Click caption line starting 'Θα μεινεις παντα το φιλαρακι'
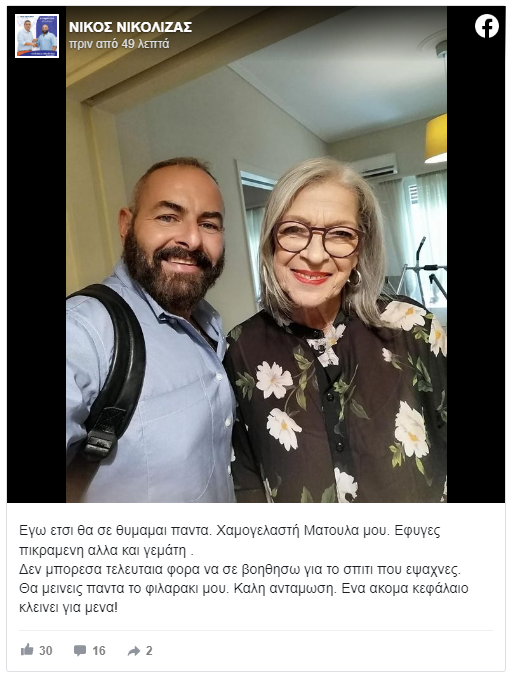517x678 pixels. tap(243, 588)
